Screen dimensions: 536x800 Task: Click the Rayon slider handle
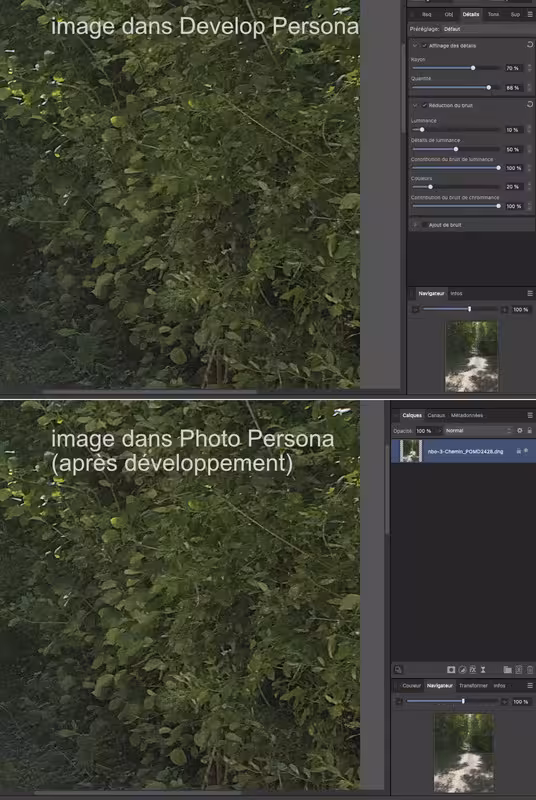coord(473,68)
